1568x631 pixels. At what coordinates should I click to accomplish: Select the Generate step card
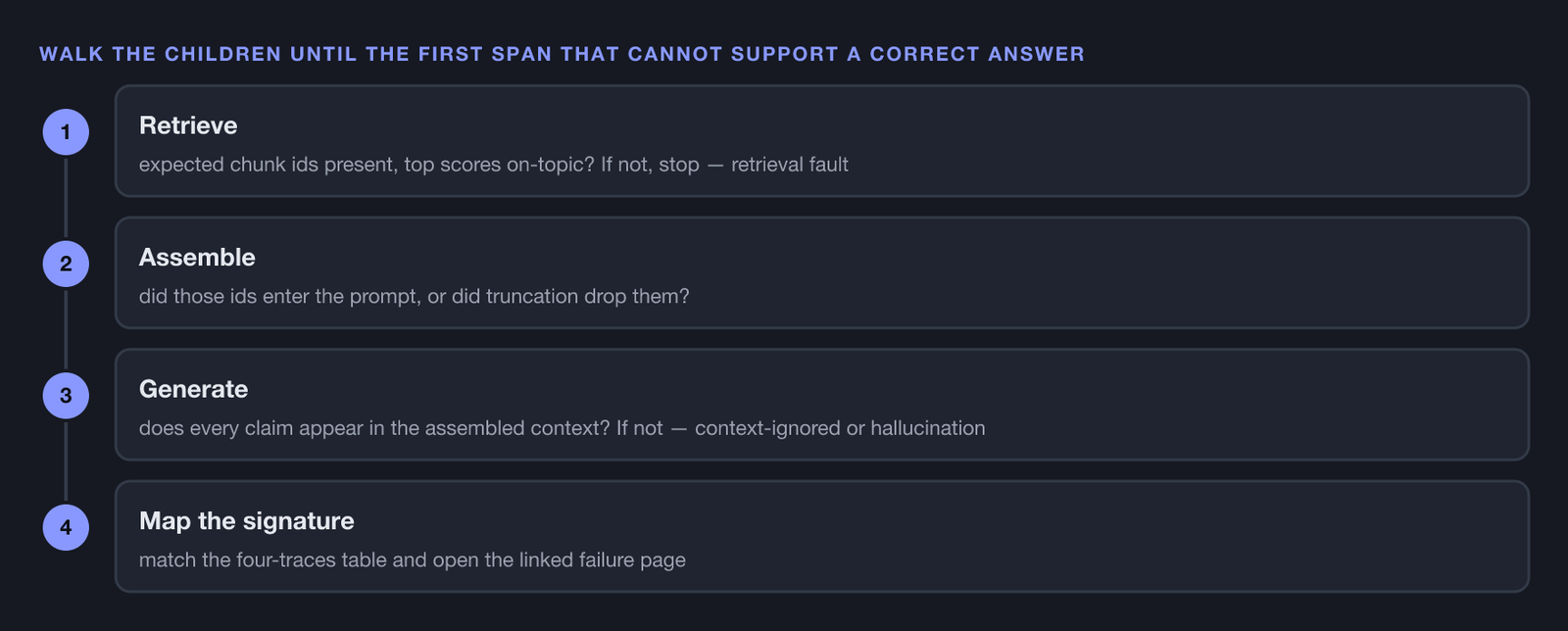click(822, 405)
